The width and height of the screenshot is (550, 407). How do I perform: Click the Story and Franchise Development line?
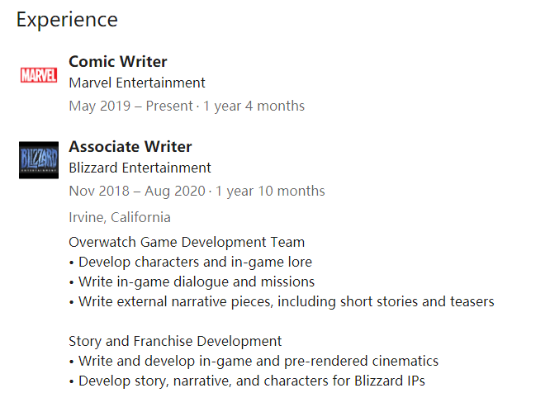point(175,341)
